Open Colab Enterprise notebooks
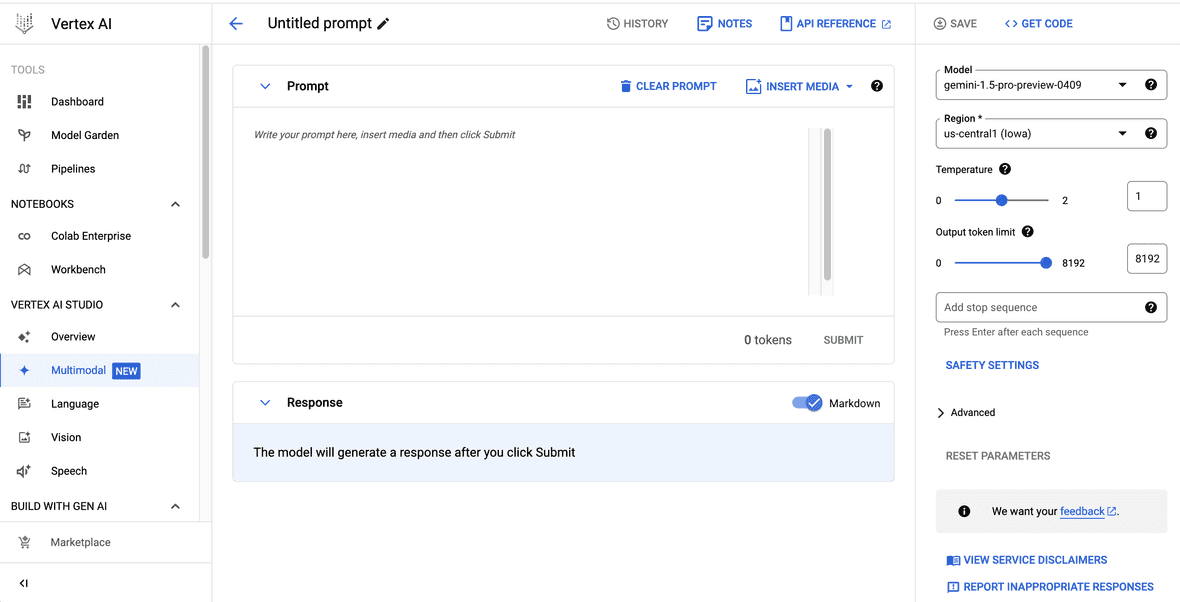 point(91,235)
